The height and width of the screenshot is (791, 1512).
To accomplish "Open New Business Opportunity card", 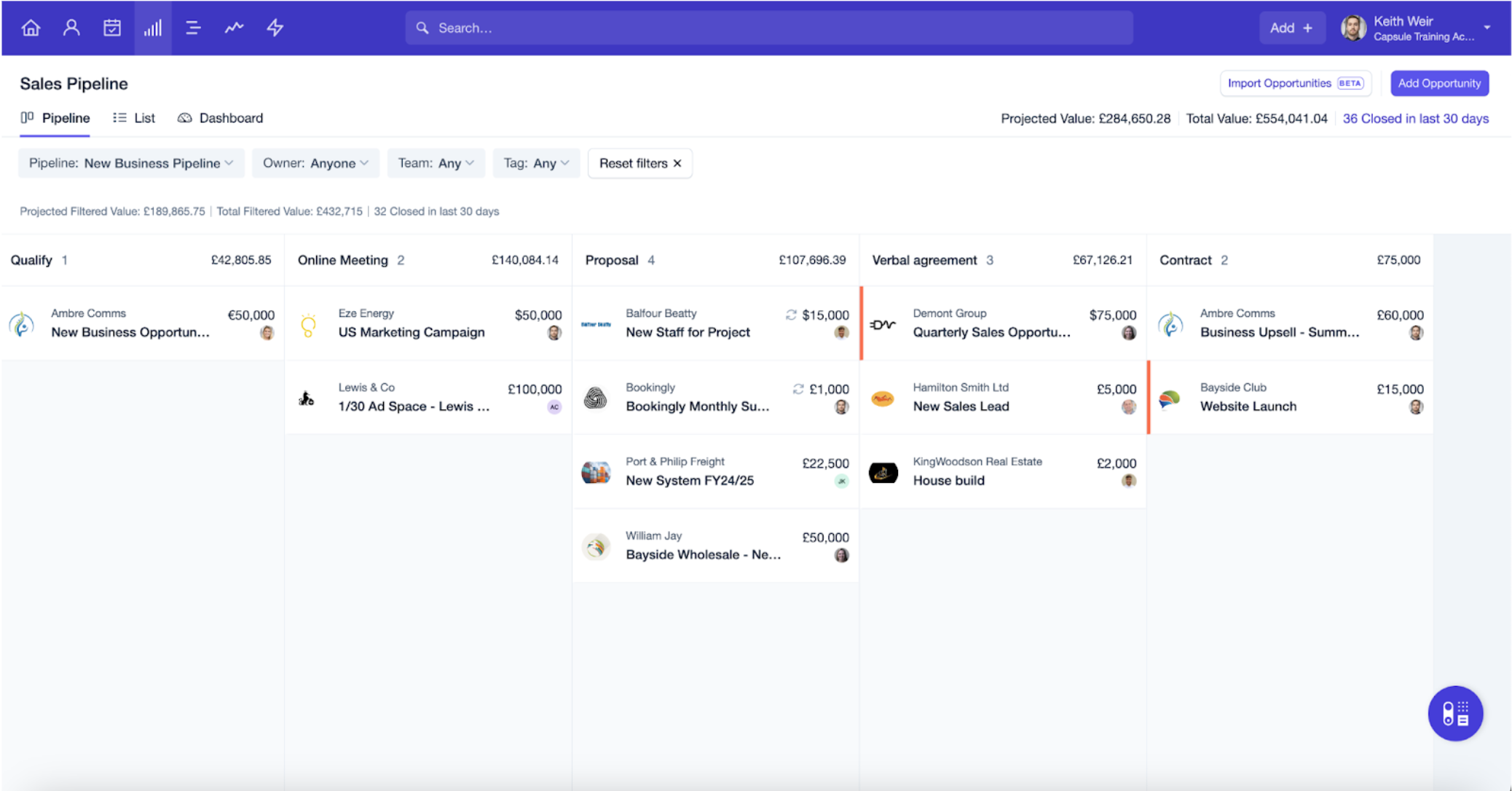I will pyautogui.click(x=142, y=323).
